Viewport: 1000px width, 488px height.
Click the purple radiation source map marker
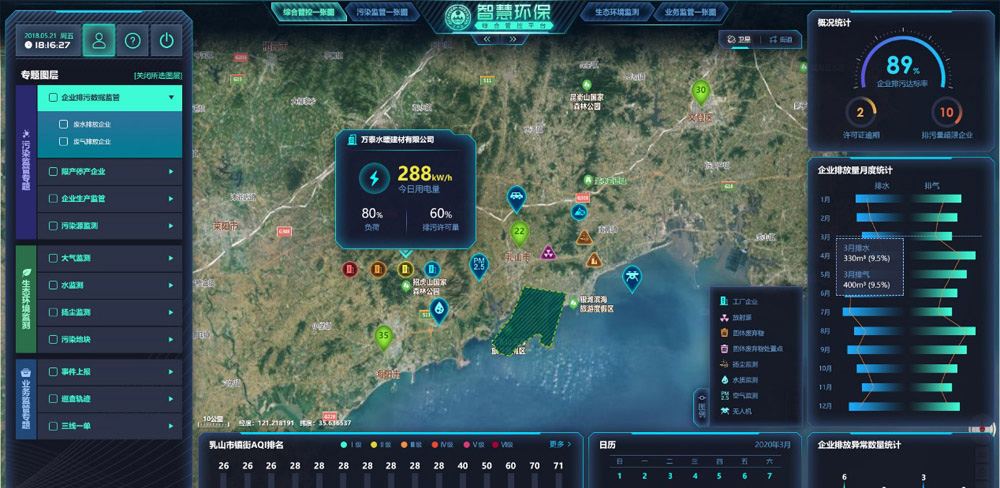tap(548, 253)
